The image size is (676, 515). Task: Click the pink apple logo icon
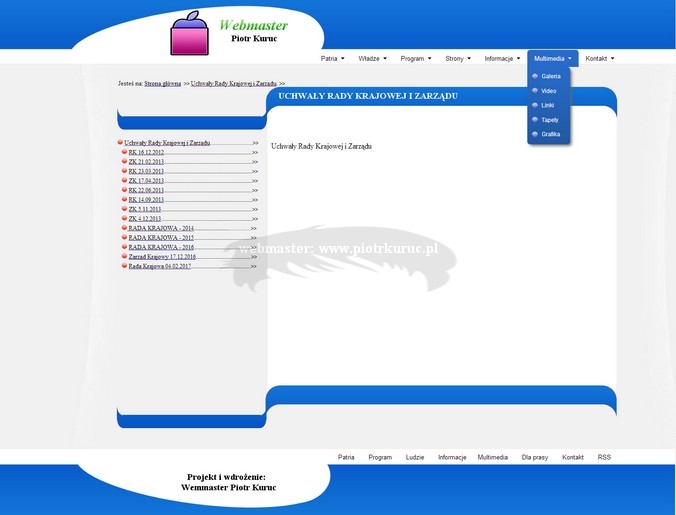(190, 35)
